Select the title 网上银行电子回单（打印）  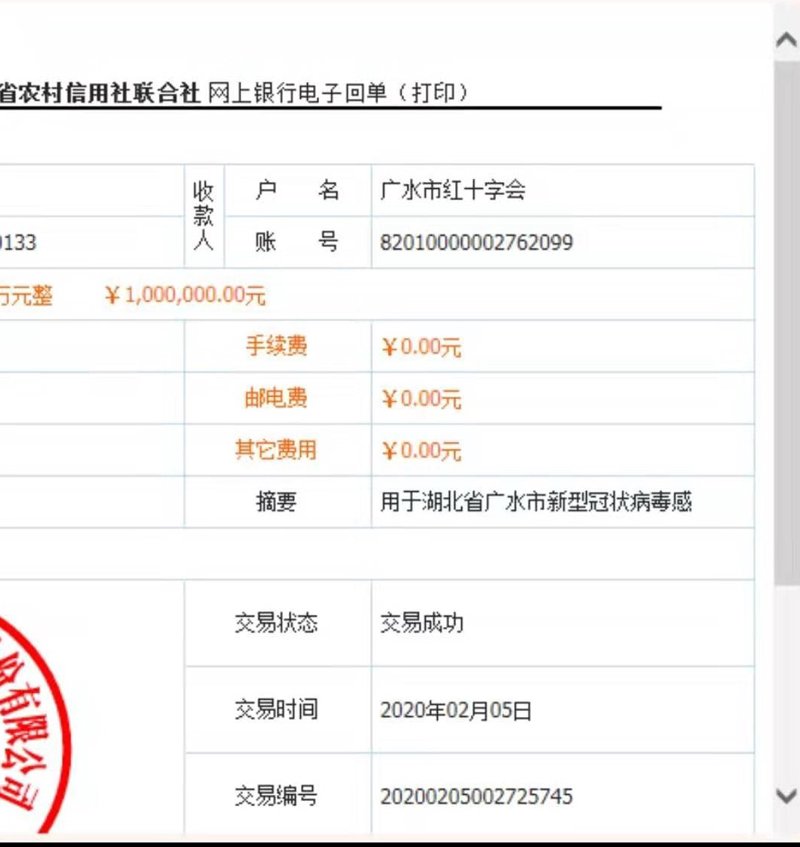coord(338,92)
